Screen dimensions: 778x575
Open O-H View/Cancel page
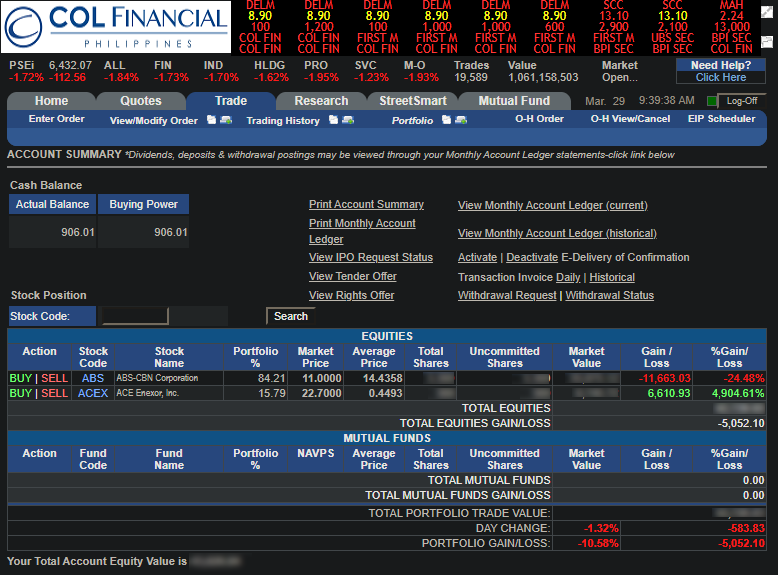click(630, 119)
